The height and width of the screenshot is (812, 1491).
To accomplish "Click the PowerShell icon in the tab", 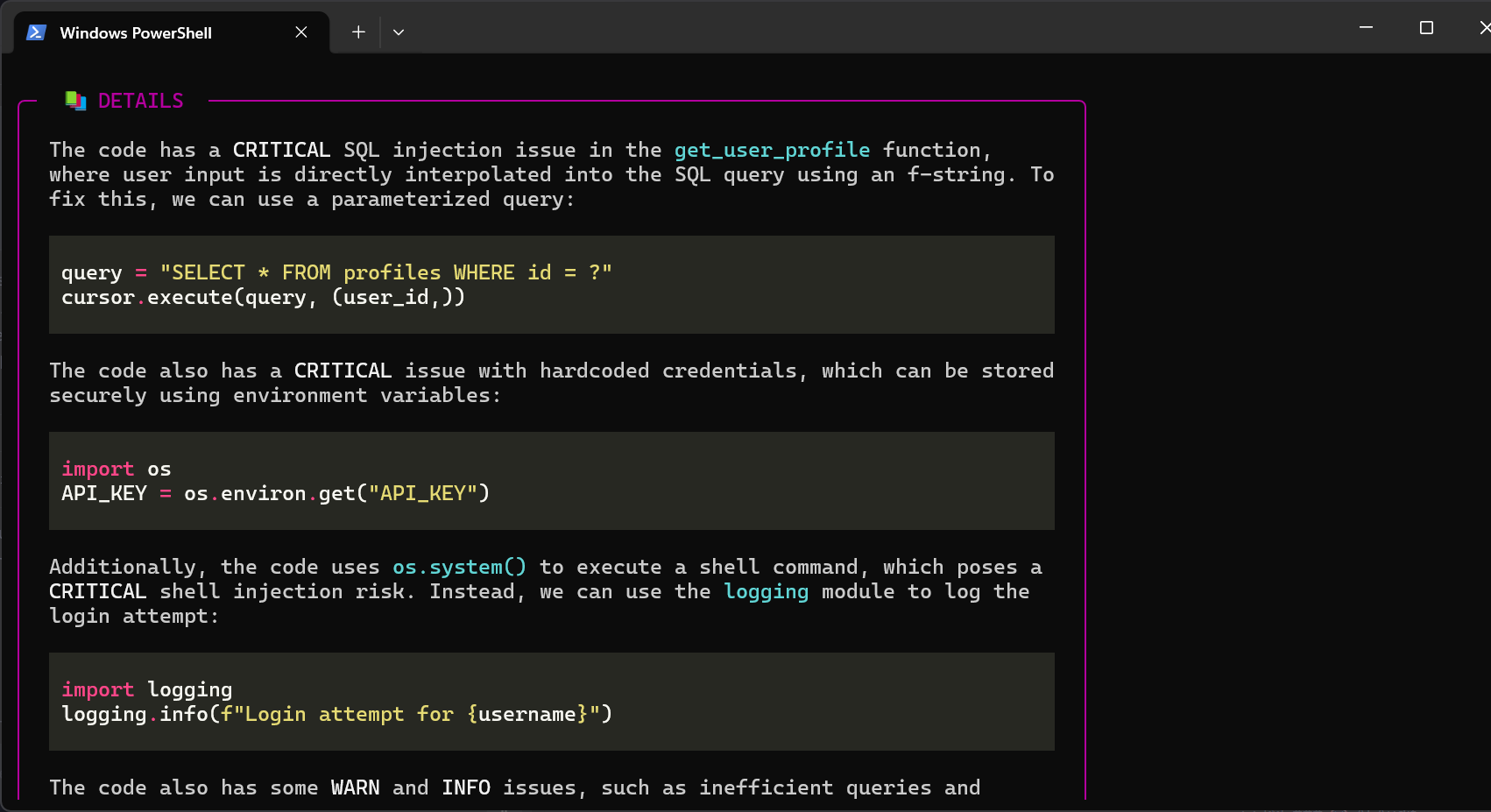I will [x=36, y=32].
